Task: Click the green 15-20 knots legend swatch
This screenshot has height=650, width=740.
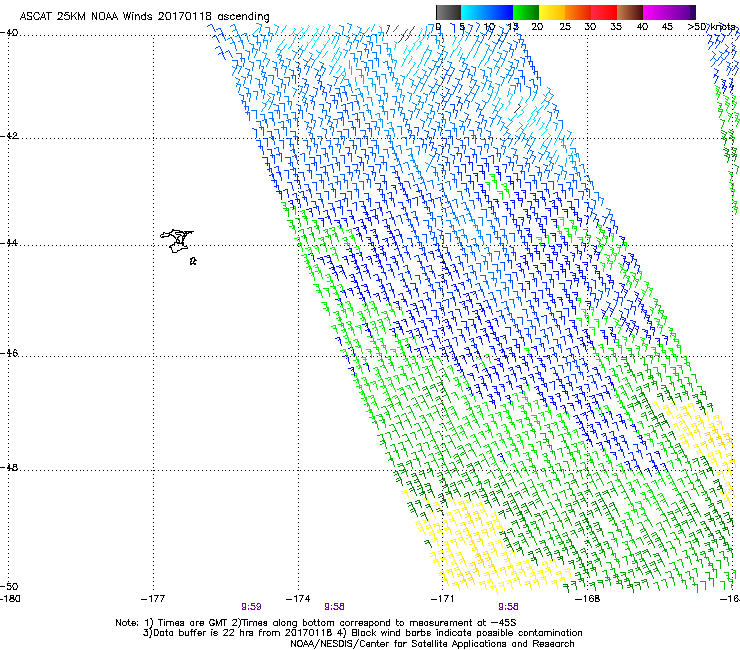Action: coord(526,12)
